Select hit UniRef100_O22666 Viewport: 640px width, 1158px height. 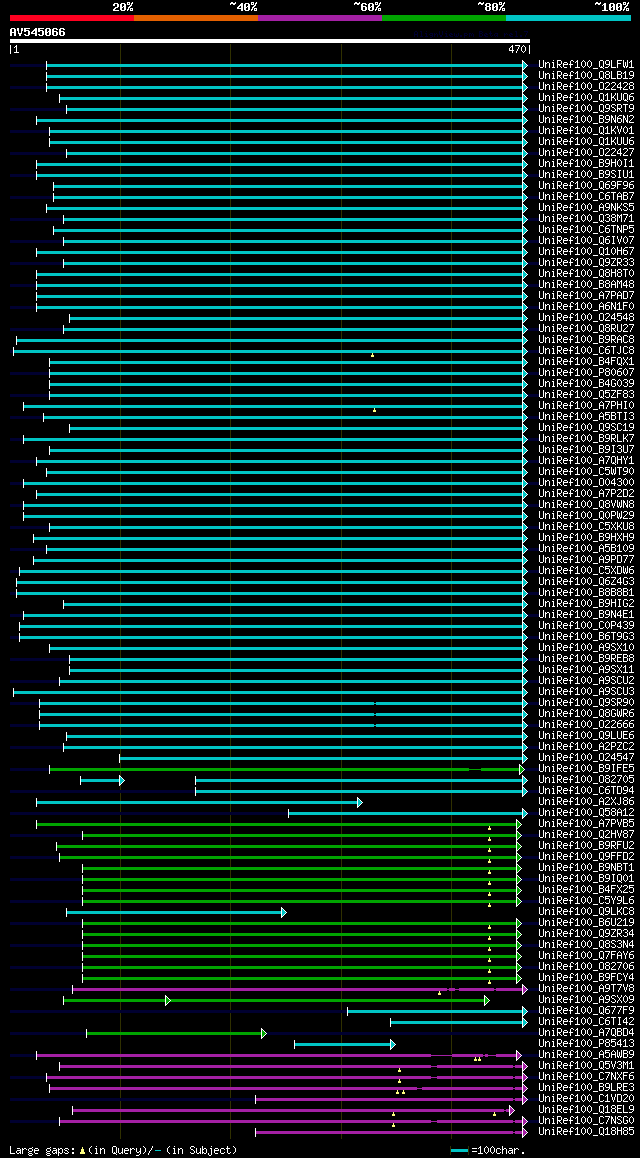click(586, 724)
